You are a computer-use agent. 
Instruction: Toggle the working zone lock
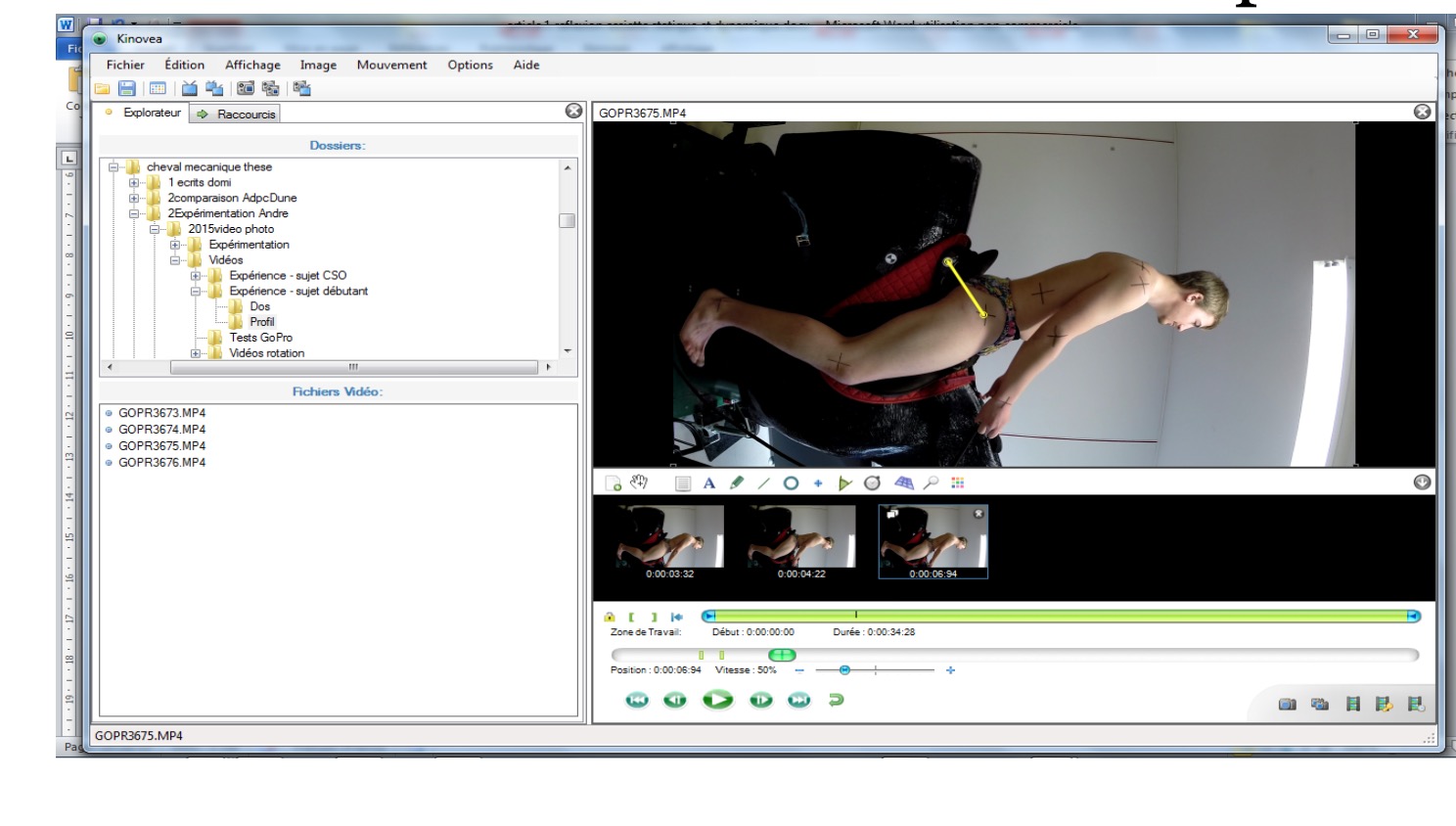(x=610, y=617)
